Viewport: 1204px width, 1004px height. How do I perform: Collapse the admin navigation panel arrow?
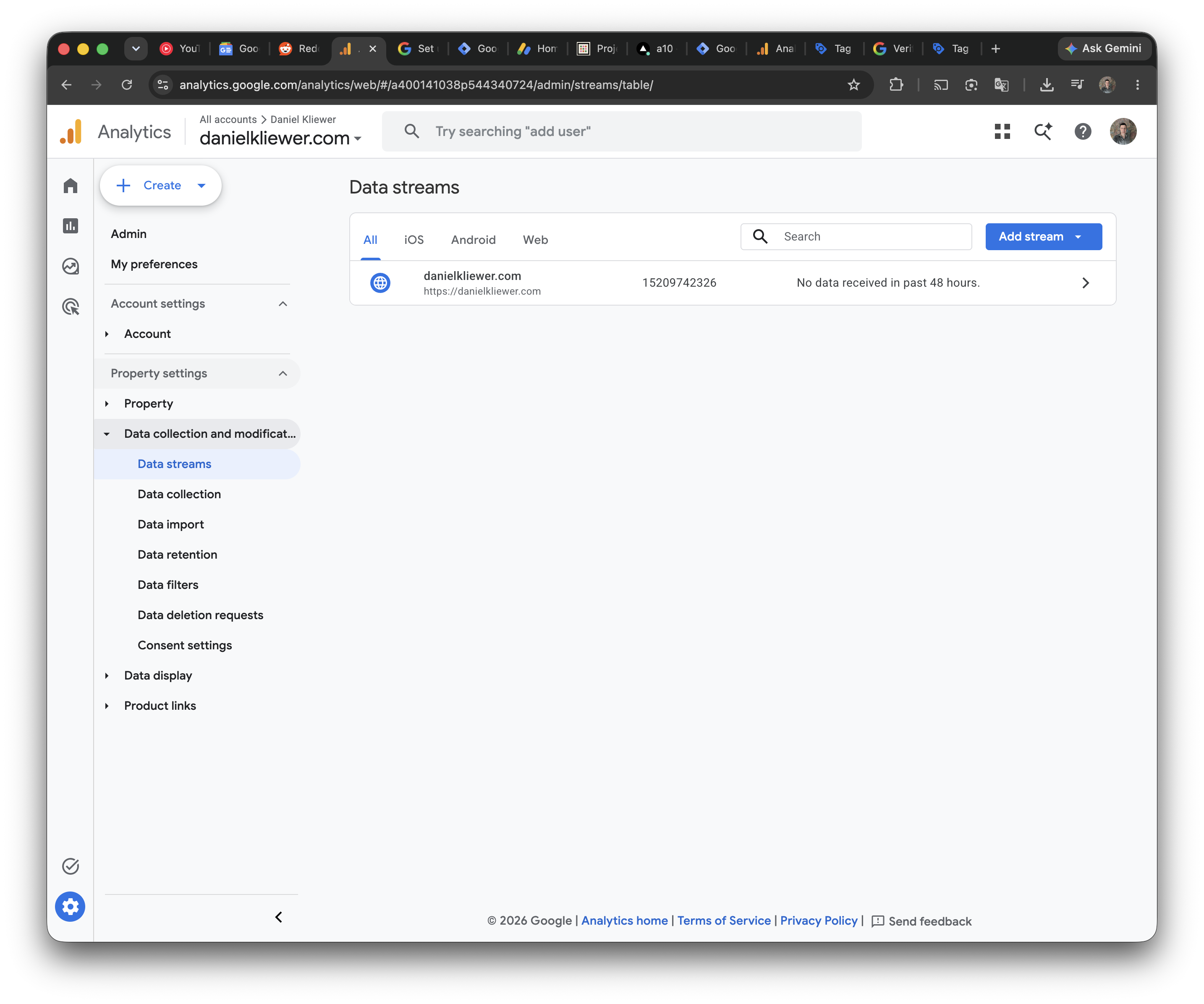point(279,917)
